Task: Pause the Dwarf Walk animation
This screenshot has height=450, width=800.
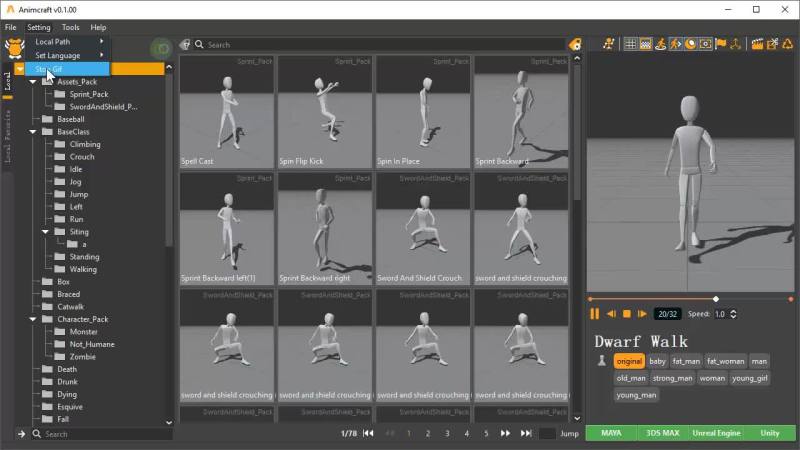Action: click(594, 314)
